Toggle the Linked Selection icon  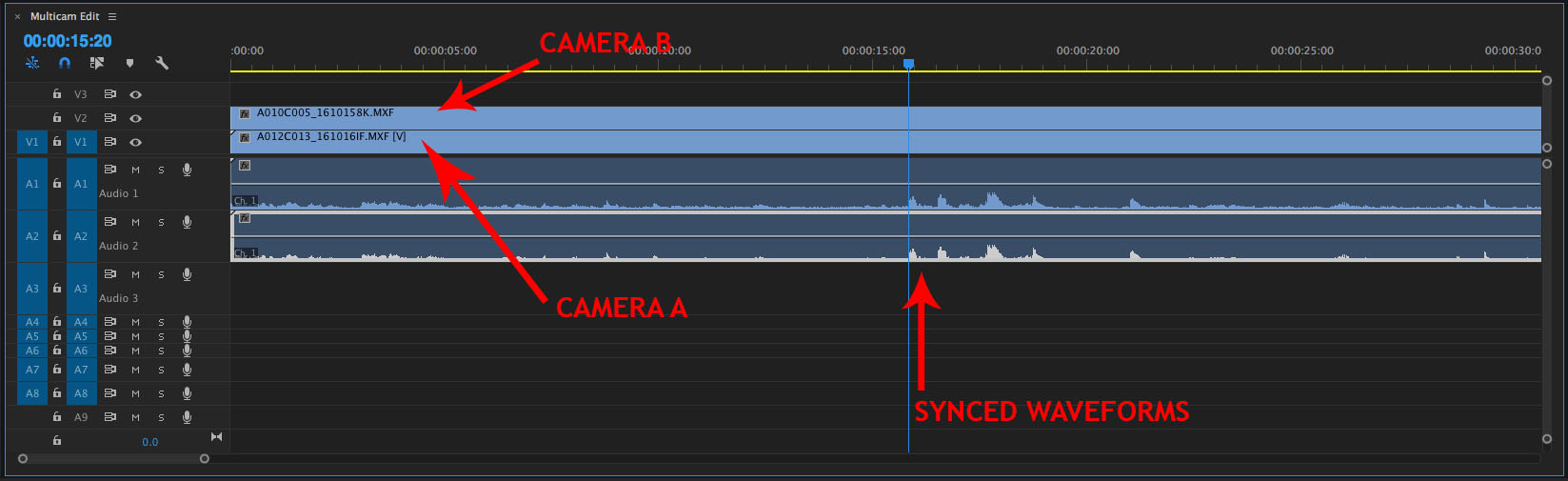tap(97, 63)
